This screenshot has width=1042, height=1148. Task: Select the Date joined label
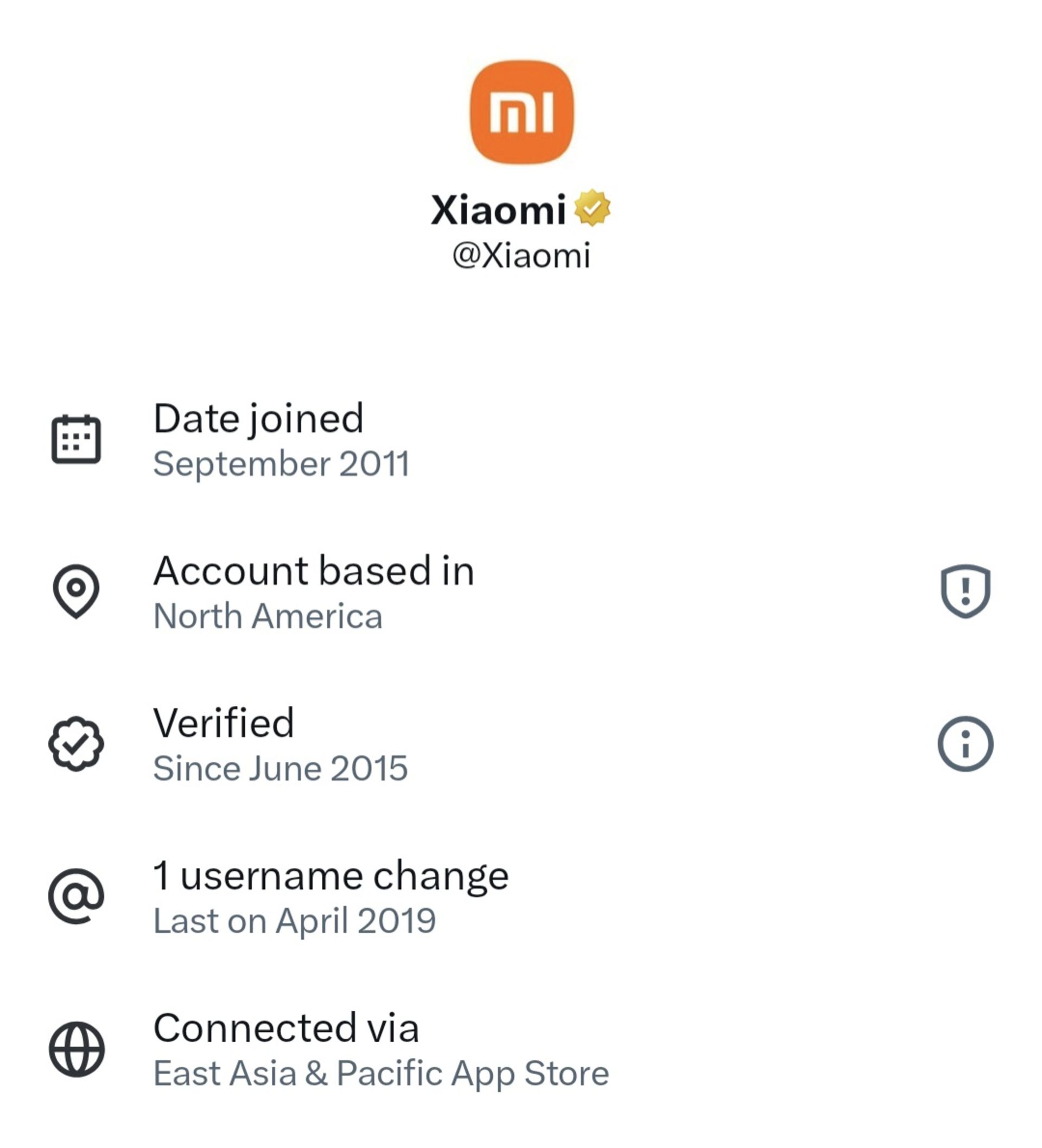click(258, 418)
